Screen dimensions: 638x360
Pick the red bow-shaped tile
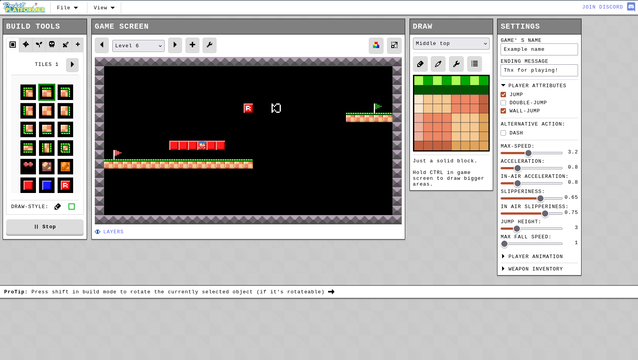click(x=28, y=166)
